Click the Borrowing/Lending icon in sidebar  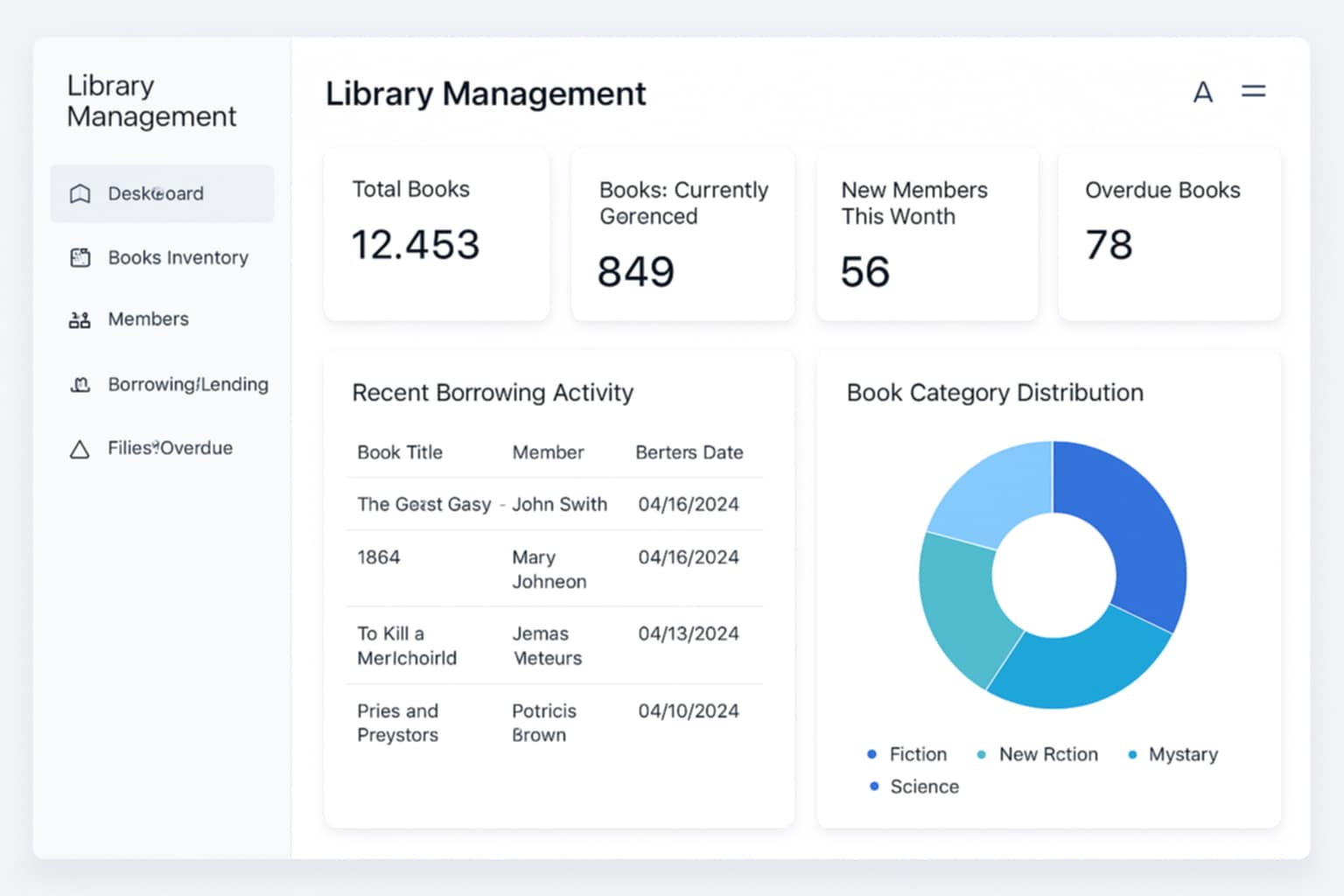pos(80,384)
